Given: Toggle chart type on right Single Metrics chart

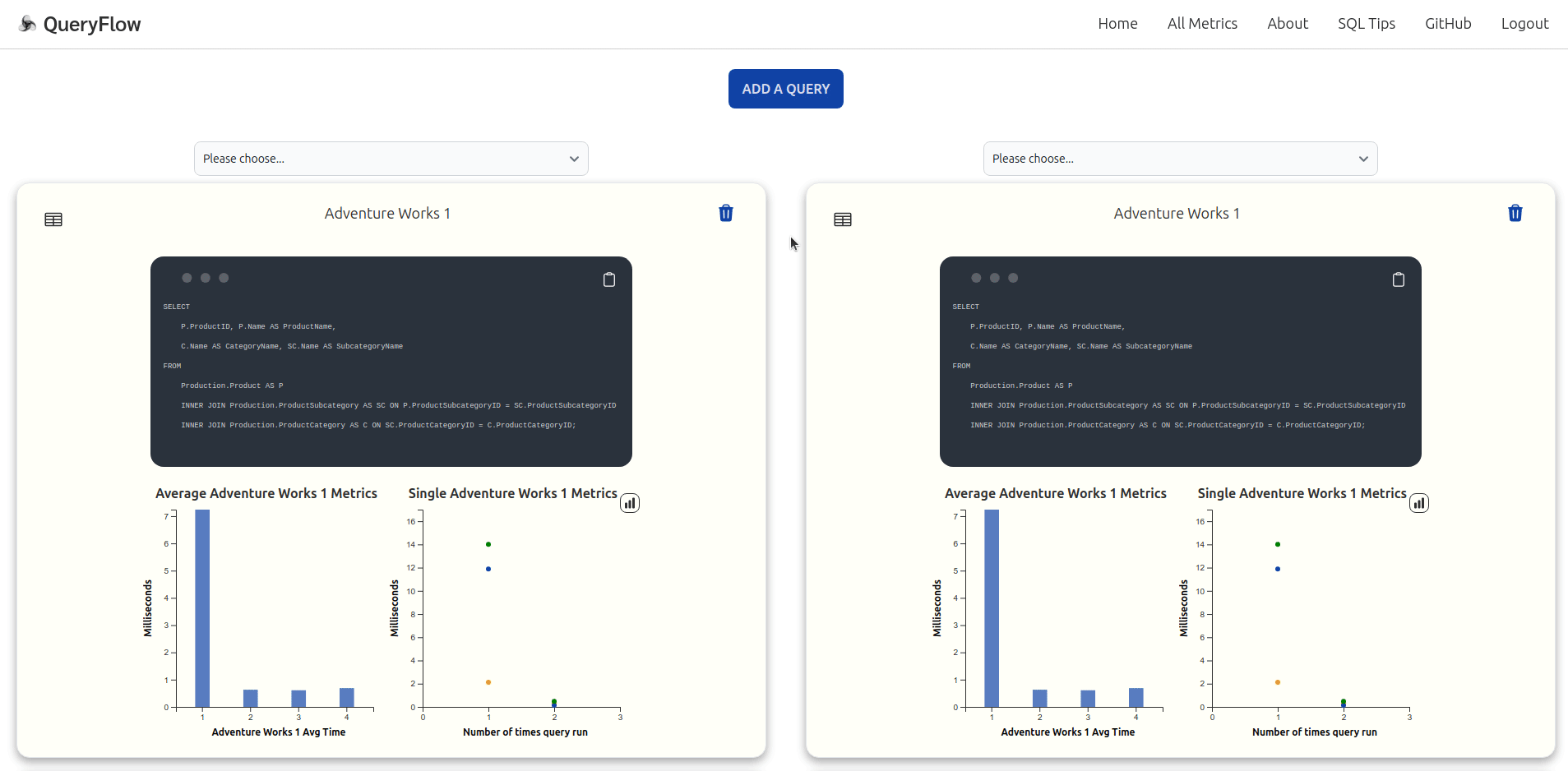Looking at the screenshot, I should [x=1419, y=503].
